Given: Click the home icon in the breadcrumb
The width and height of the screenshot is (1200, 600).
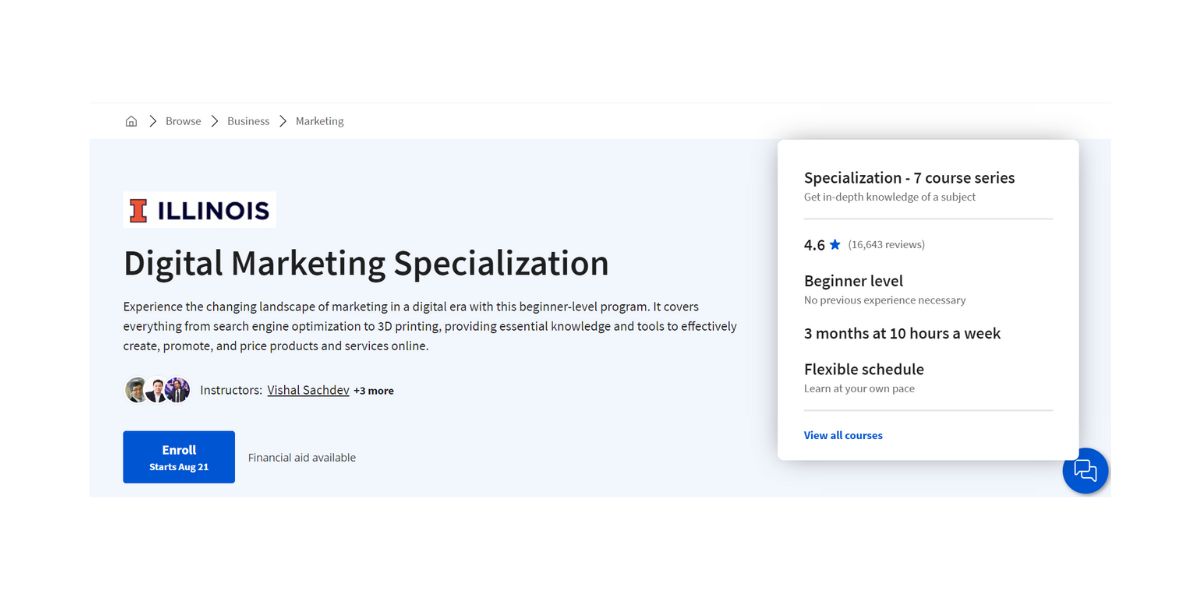Looking at the screenshot, I should click(131, 120).
